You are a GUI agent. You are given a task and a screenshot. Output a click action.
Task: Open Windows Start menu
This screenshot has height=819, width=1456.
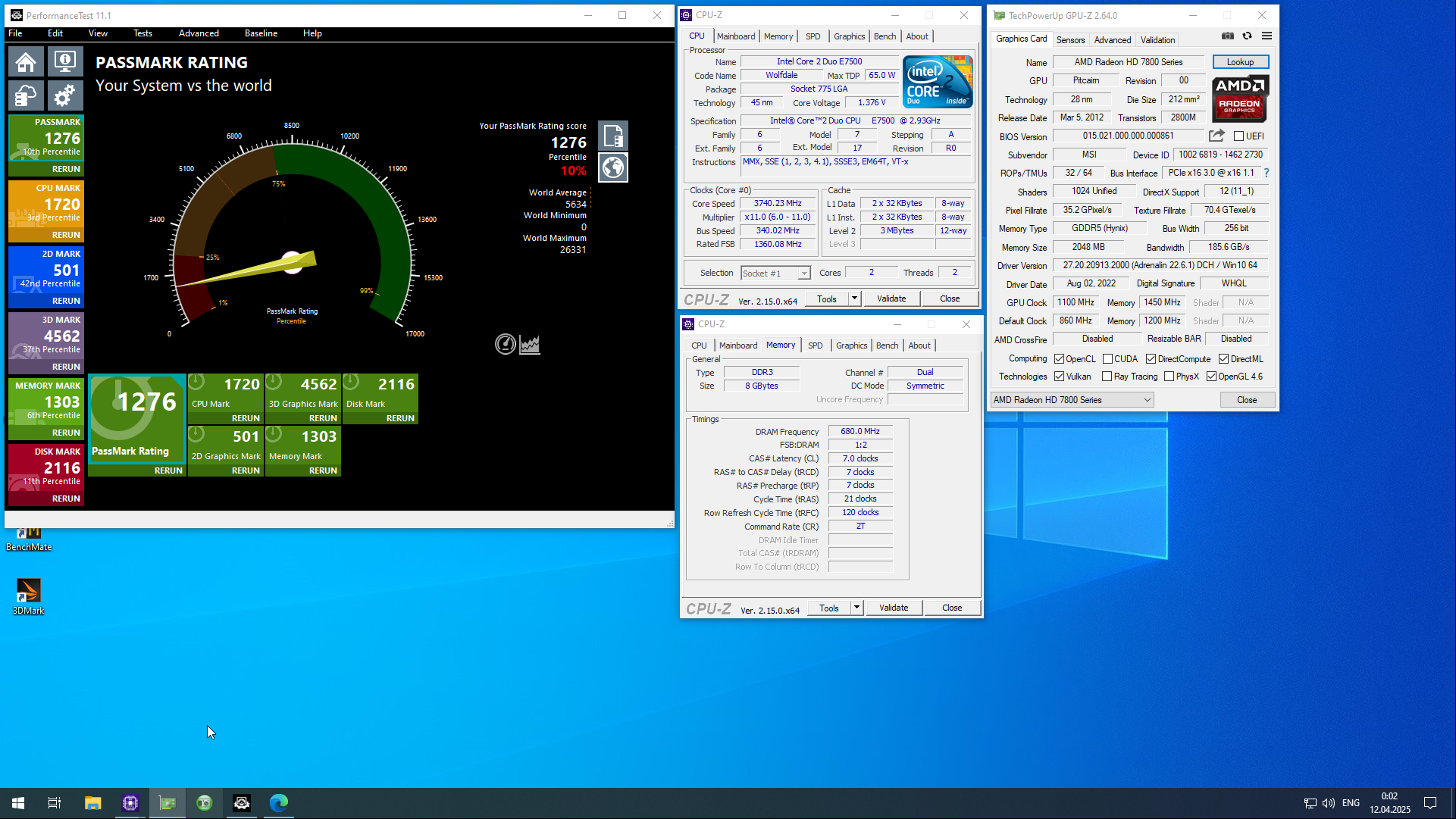pos(18,803)
